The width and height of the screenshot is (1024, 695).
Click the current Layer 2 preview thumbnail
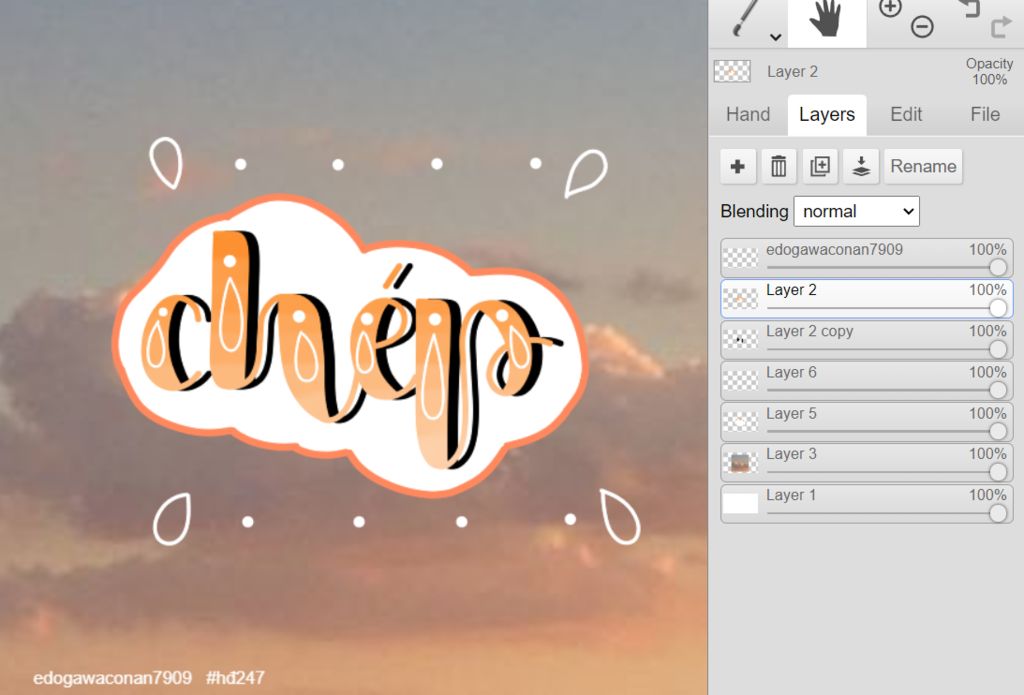click(732, 71)
